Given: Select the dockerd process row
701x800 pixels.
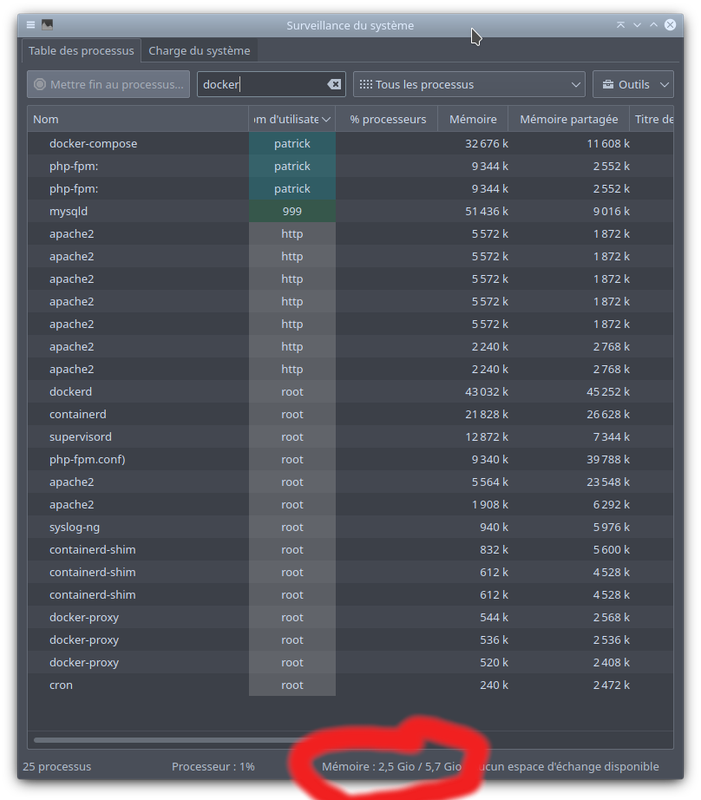Looking at the screenshot, I should (x=350, y=392).
